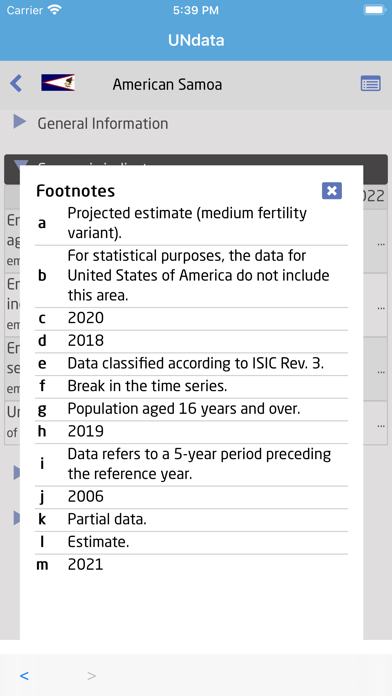Tap the Estimate footnote row
The width and height of the screenshot is (392, 696).
coord(192,542)
